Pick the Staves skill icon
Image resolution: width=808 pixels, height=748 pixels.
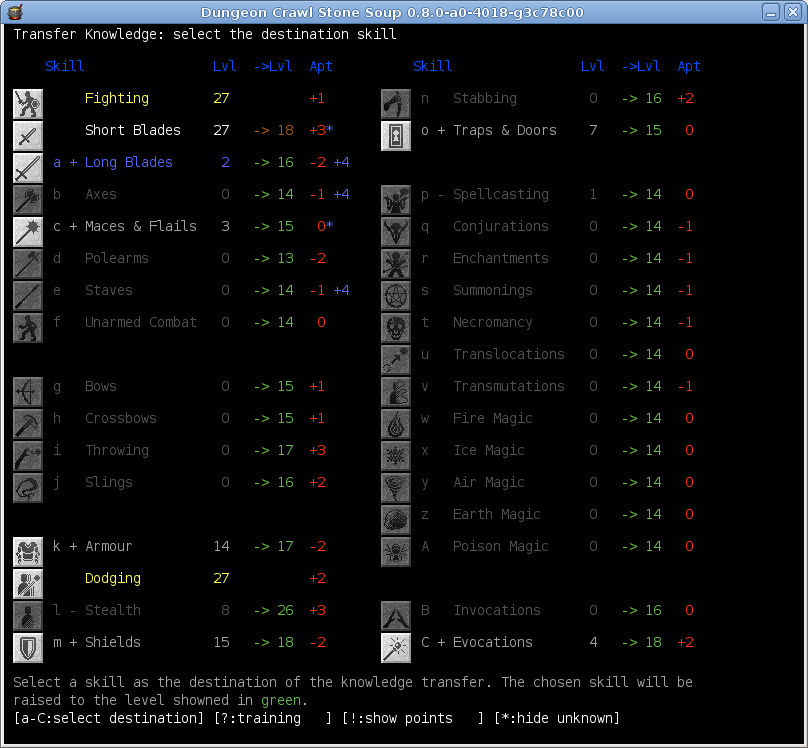point(28,295)
